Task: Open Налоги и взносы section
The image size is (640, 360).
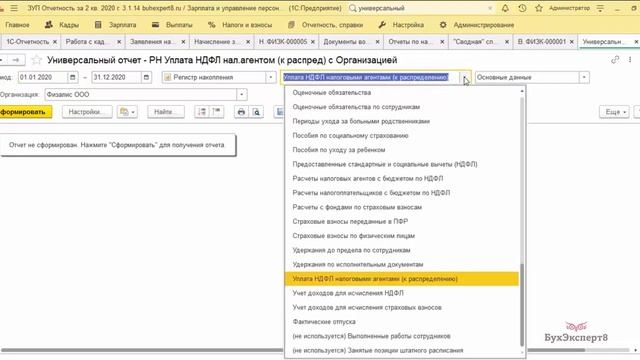Action: pyautogui.click(x=240, y=25)
